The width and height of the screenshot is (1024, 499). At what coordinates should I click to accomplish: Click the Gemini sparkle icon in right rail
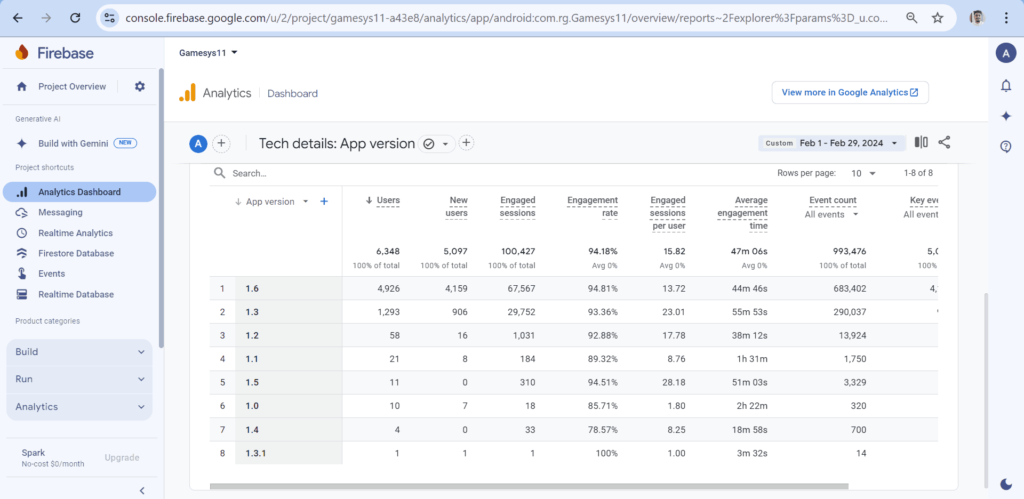tap(1006, 116)
